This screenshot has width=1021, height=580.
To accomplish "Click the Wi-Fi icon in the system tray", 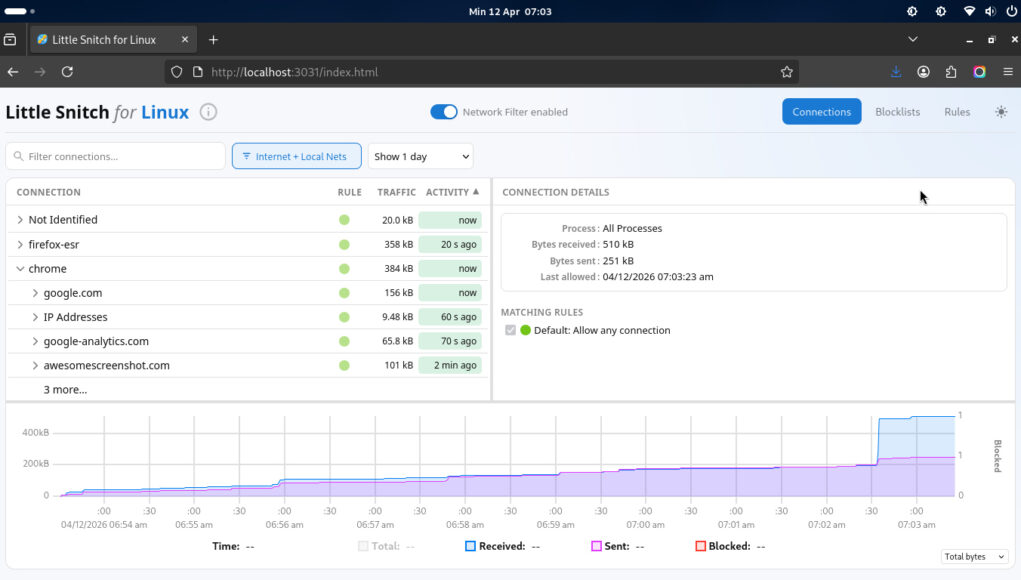I will point(969,11).
